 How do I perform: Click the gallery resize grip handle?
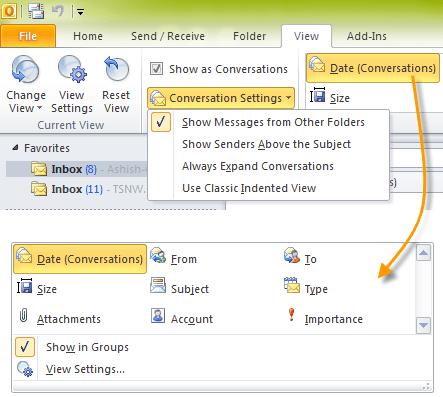point(426,387)
